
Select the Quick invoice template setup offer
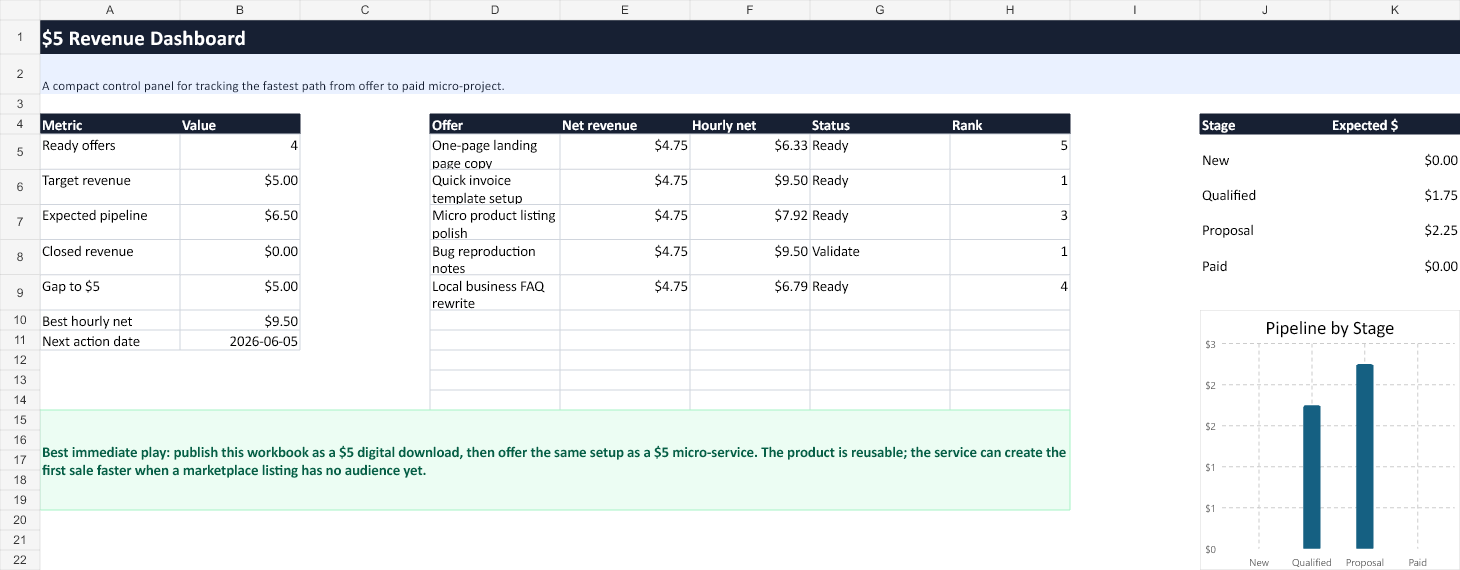(x=495, y=187)
